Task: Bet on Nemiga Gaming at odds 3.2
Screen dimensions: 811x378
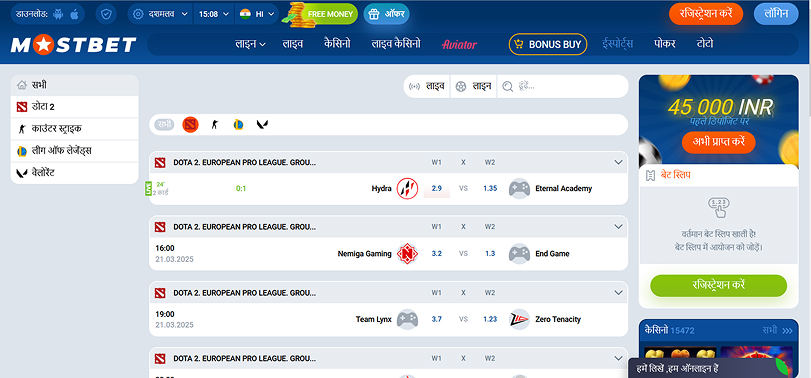Action: click(437, 254)
